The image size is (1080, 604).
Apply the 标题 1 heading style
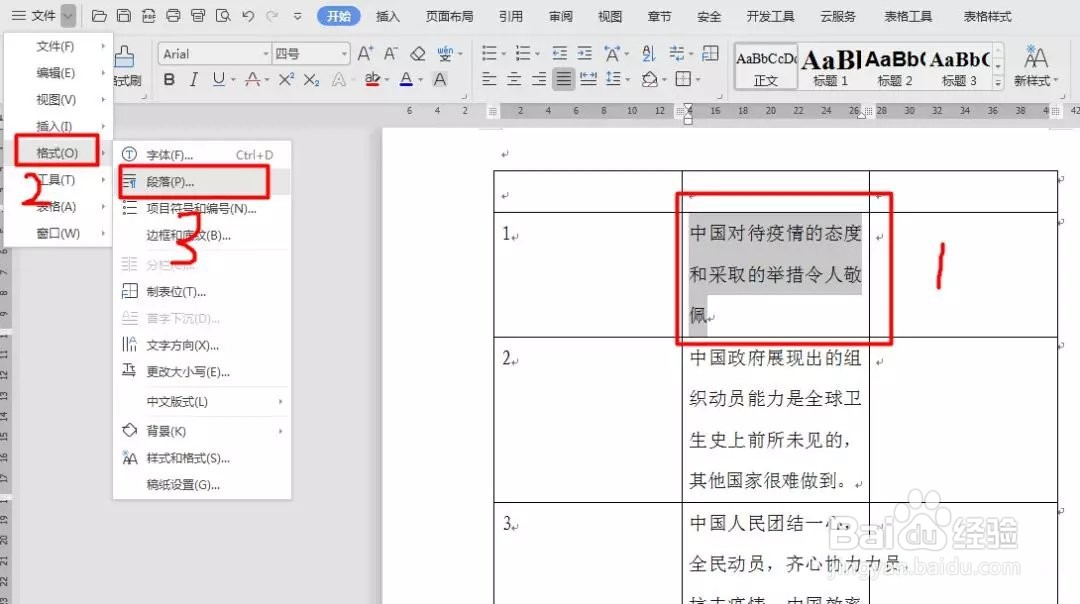pyautogui.click(x=830, y=67)
